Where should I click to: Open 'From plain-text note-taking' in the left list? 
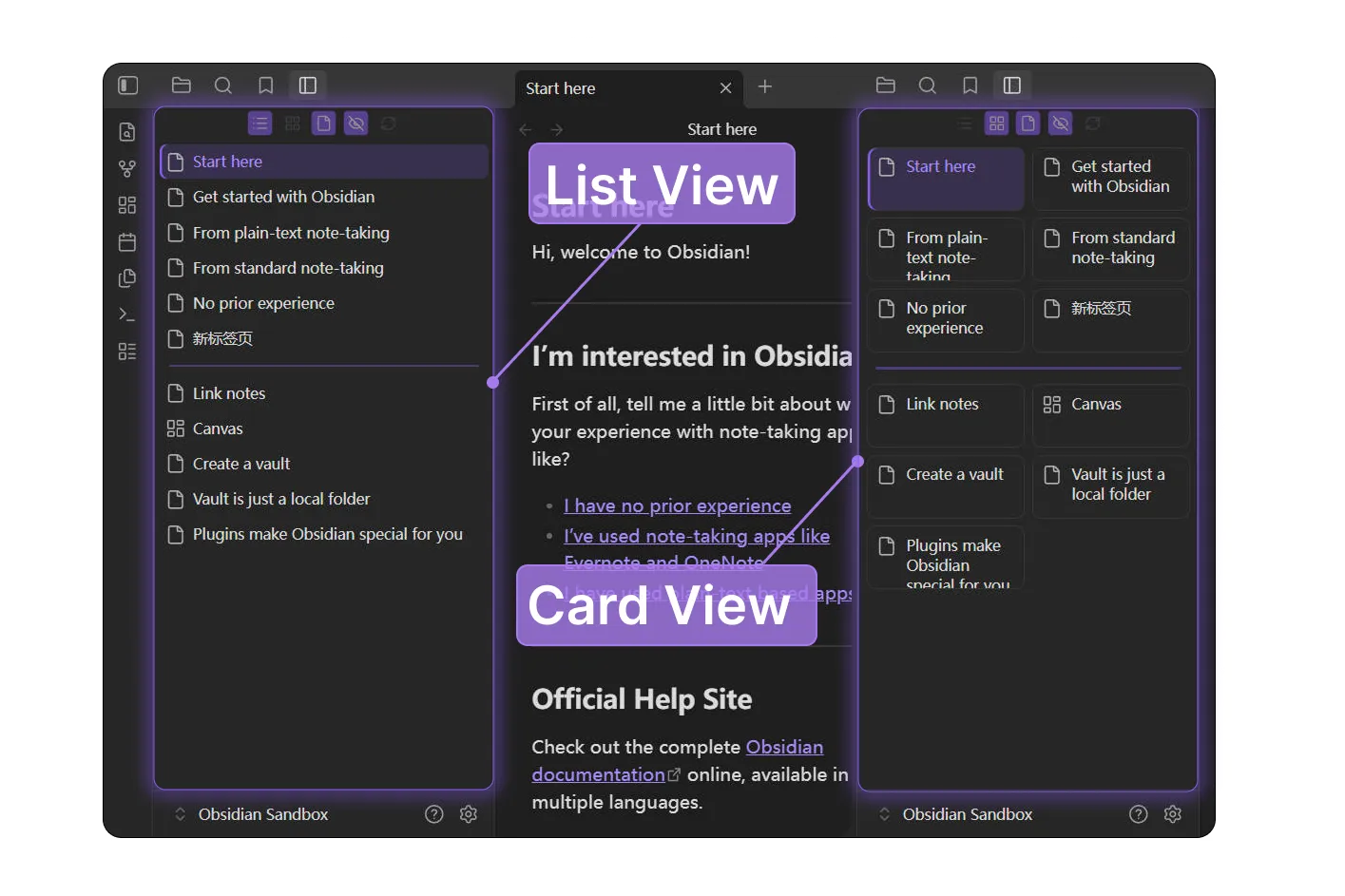coord(324,233)
